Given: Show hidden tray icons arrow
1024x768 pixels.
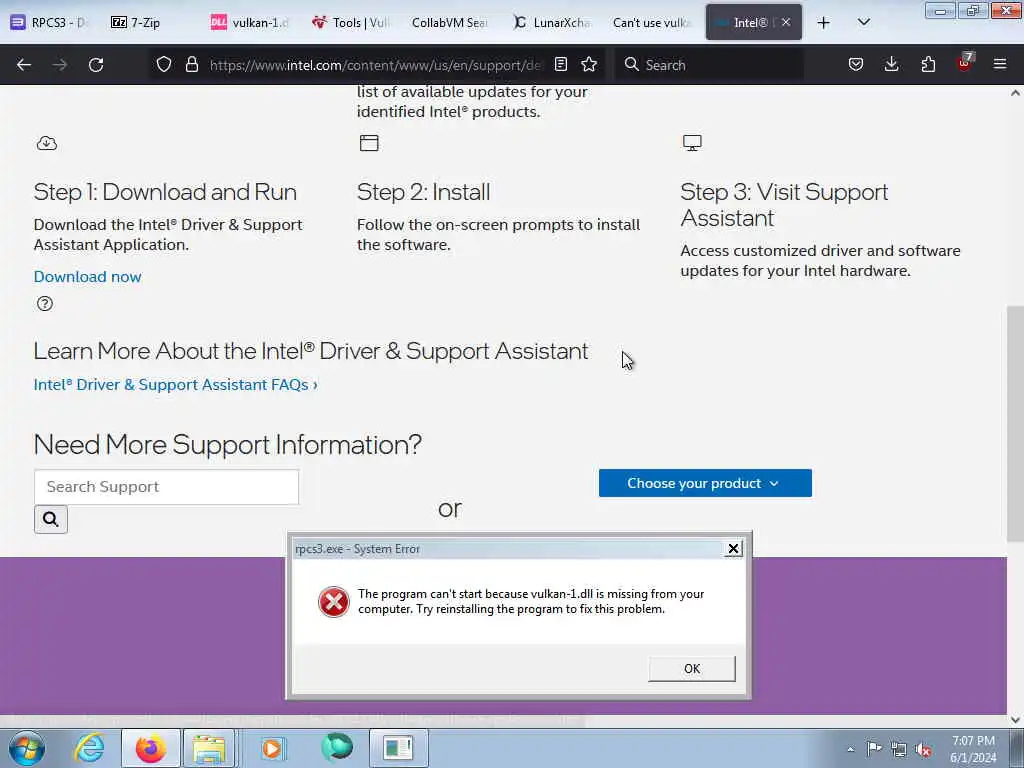Looking at the screenshot, I should [x=850, y=750].
